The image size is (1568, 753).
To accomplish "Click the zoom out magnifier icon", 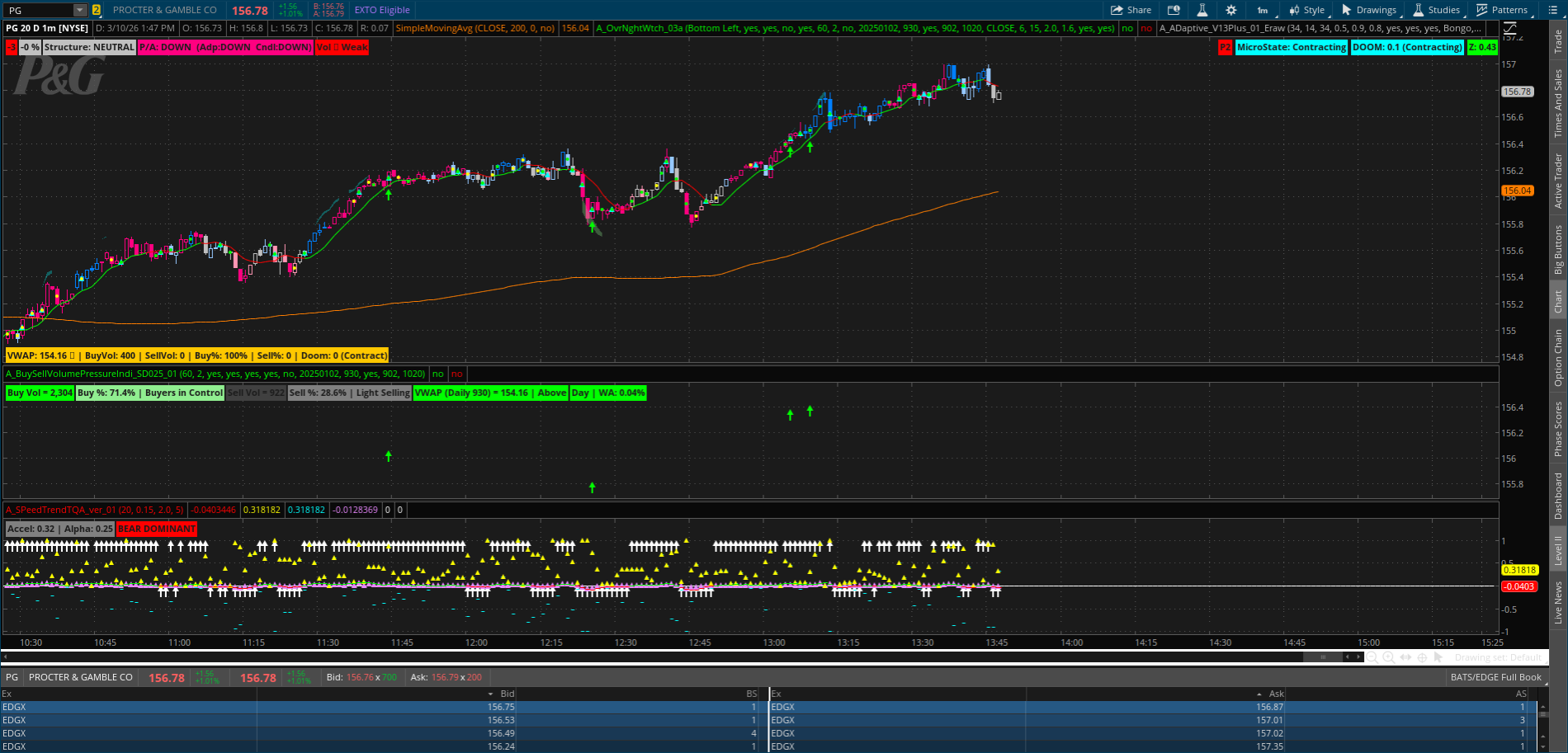I will (x=1372, y=657).
